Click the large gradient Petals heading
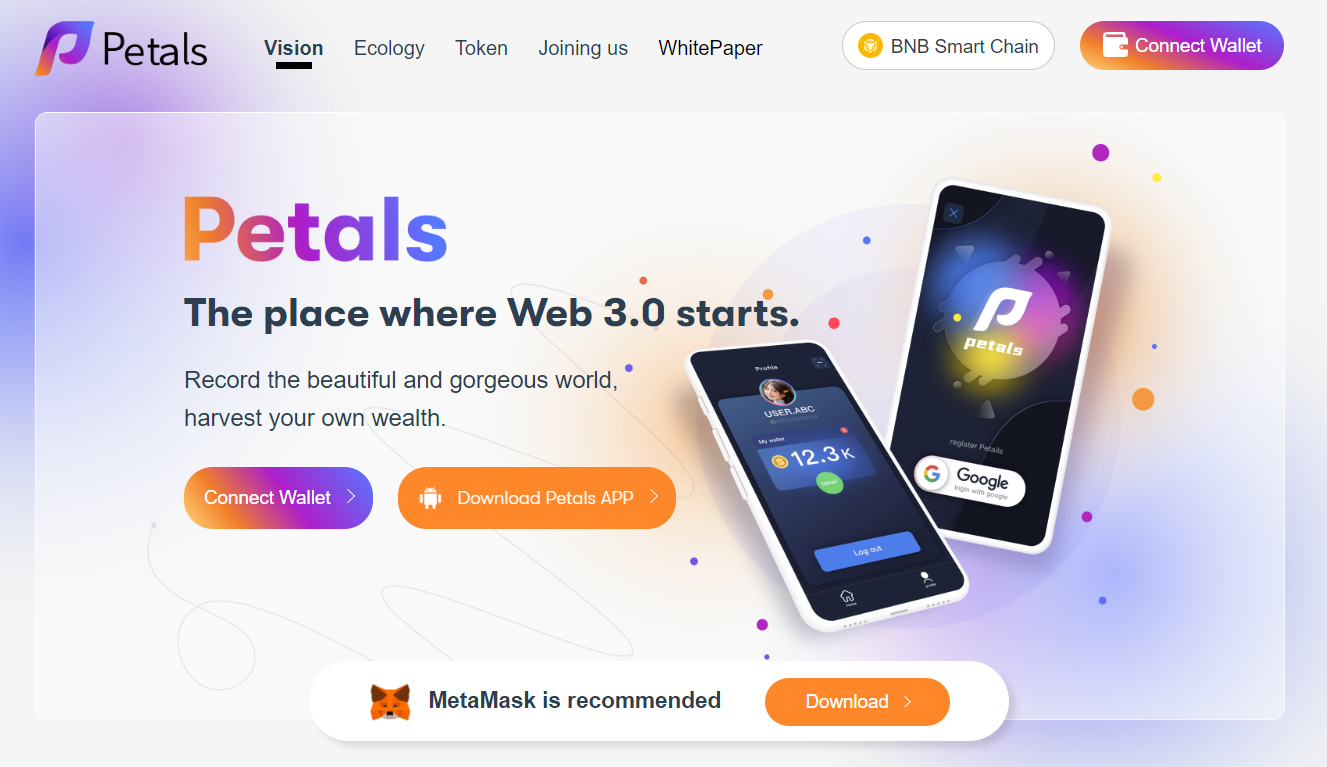This screenshot has height=767, width=1327. (315, 230)
